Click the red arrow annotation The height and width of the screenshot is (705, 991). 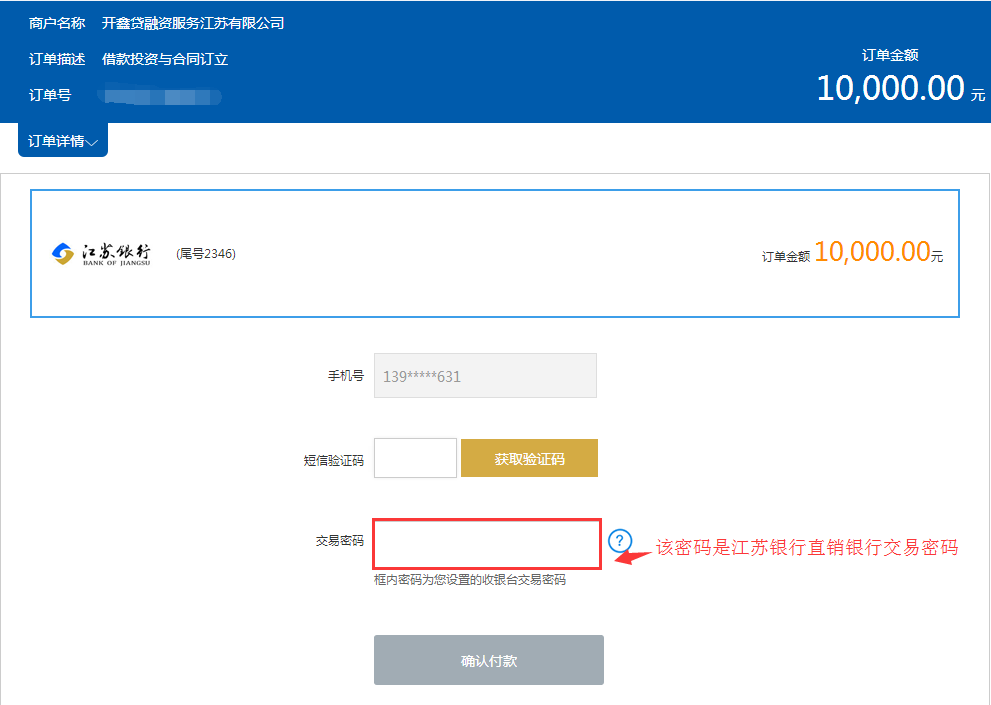(x=631, y=555)
